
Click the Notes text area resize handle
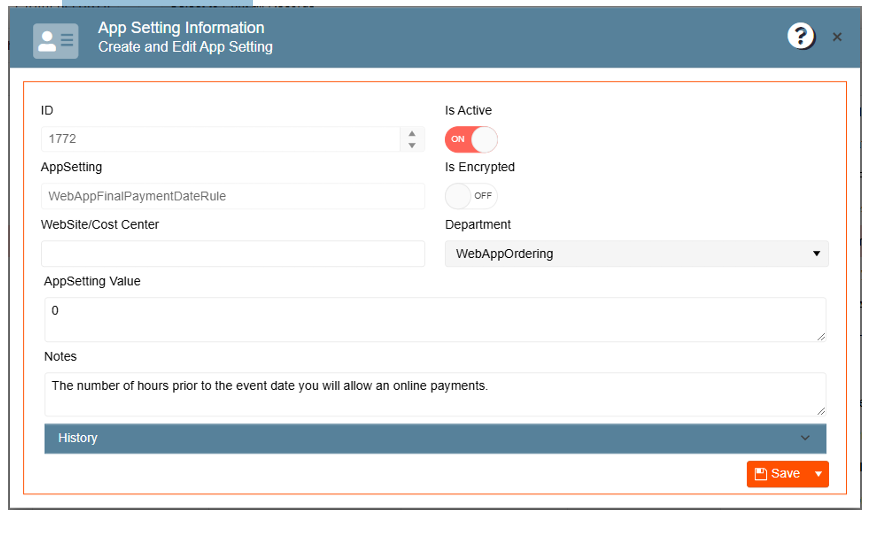[x=821, y=410]
